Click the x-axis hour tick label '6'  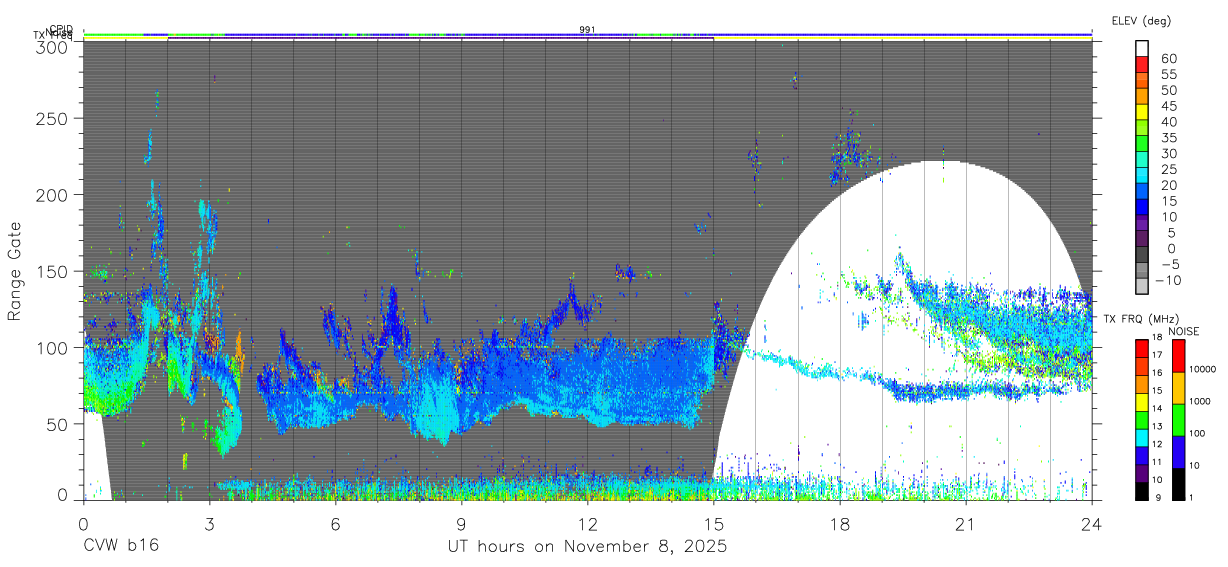pos(335,523)
